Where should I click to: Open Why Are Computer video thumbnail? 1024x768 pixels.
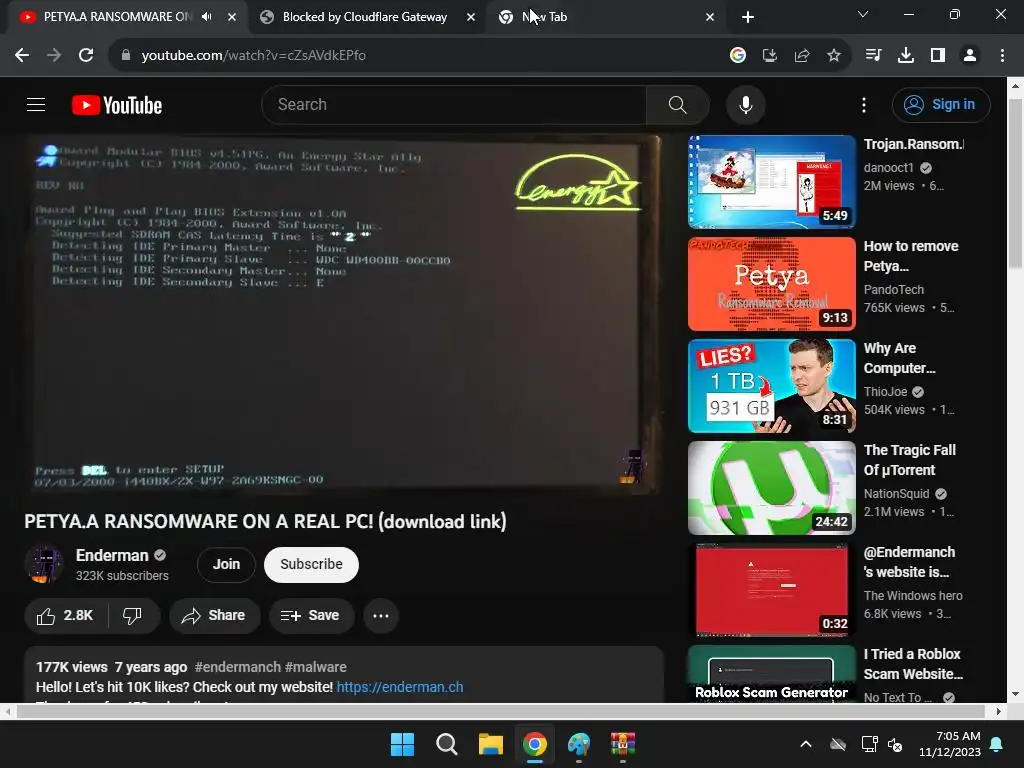pyautogui.click(x=772, y=385)
